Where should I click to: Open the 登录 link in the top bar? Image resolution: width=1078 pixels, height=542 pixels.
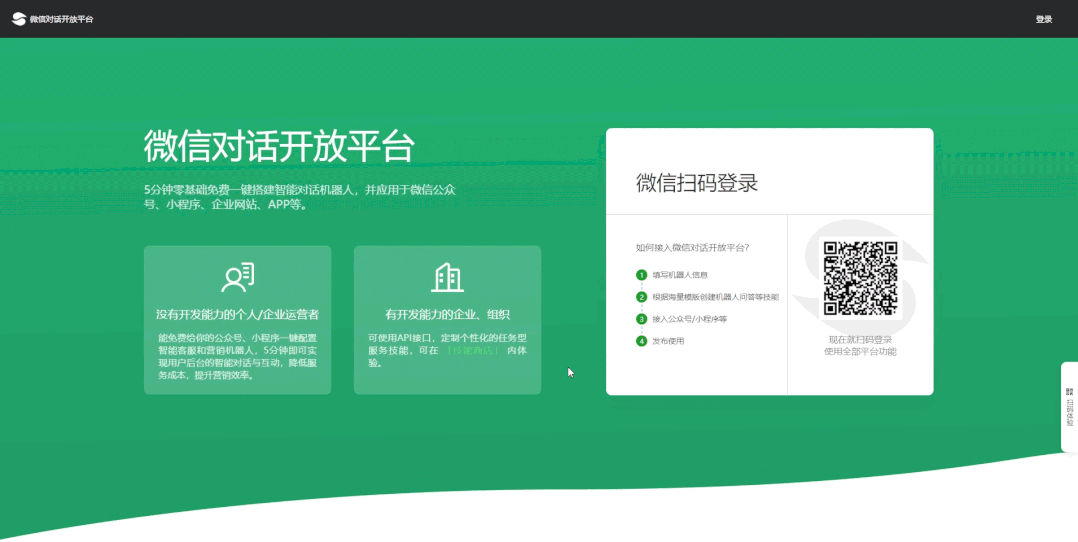pyautogui.click(x=1044, y=19)
